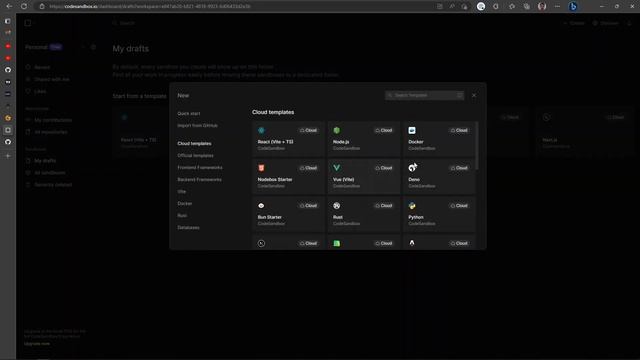This screenshot has width=640, height=360.
Task: Click the Cloud badge on the Docker card
Action: tap(459, 130)
